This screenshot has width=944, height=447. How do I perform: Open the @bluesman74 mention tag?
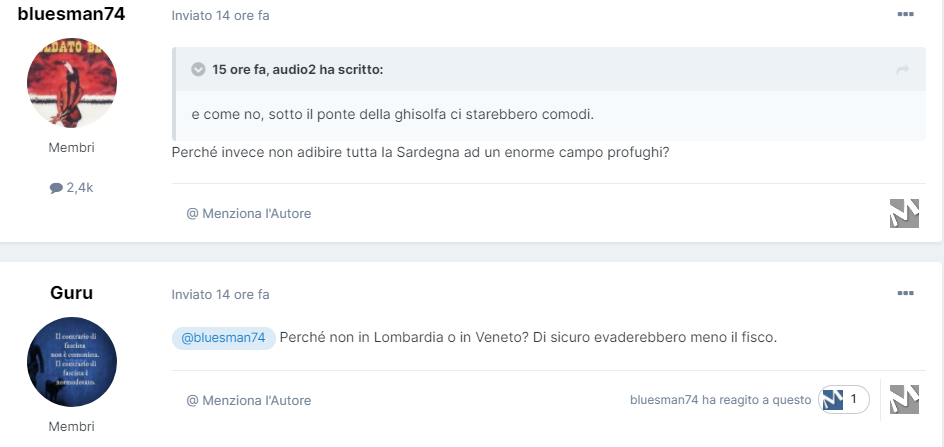click(x=223, y=338)
